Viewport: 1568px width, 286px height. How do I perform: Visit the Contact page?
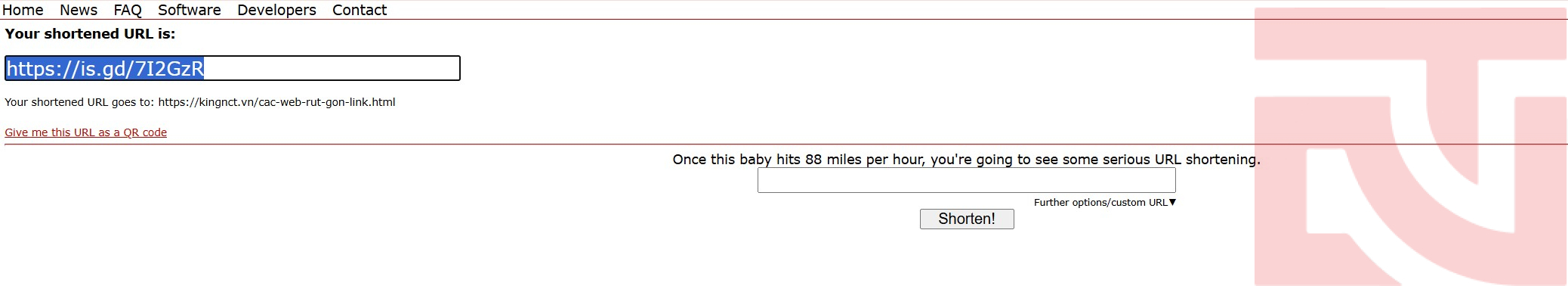(x=360, y=10)
